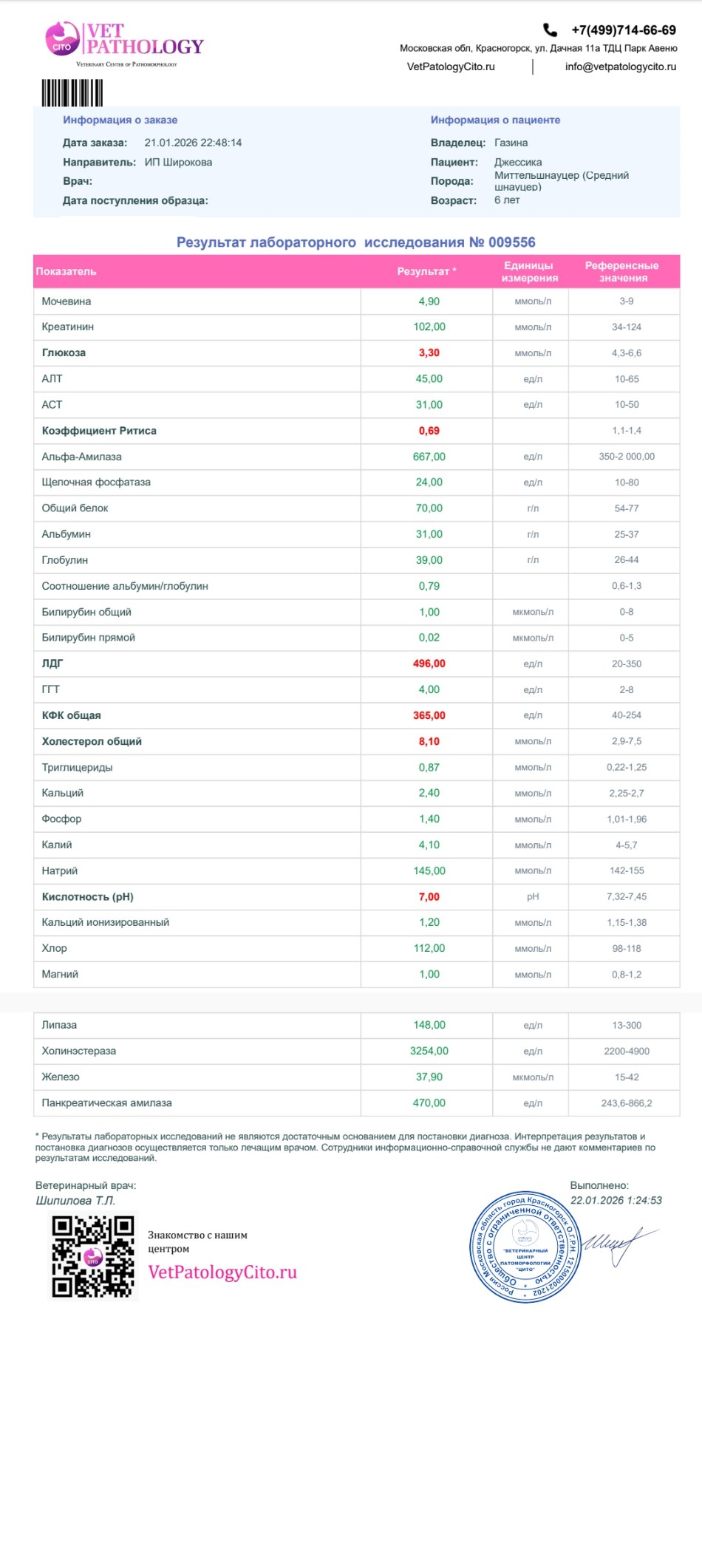Click the handwritten signature beside the stamp
This screenshot has height=1568, width=702.
[618, 1244]
